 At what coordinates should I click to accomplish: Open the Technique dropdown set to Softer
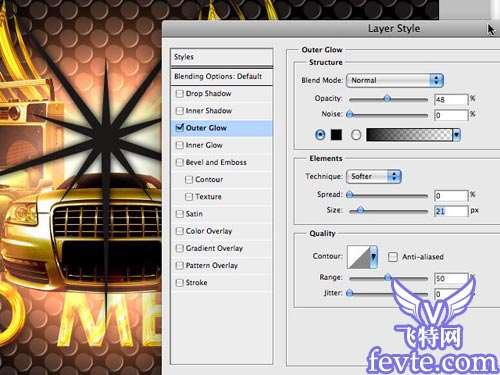pos(374,176)
